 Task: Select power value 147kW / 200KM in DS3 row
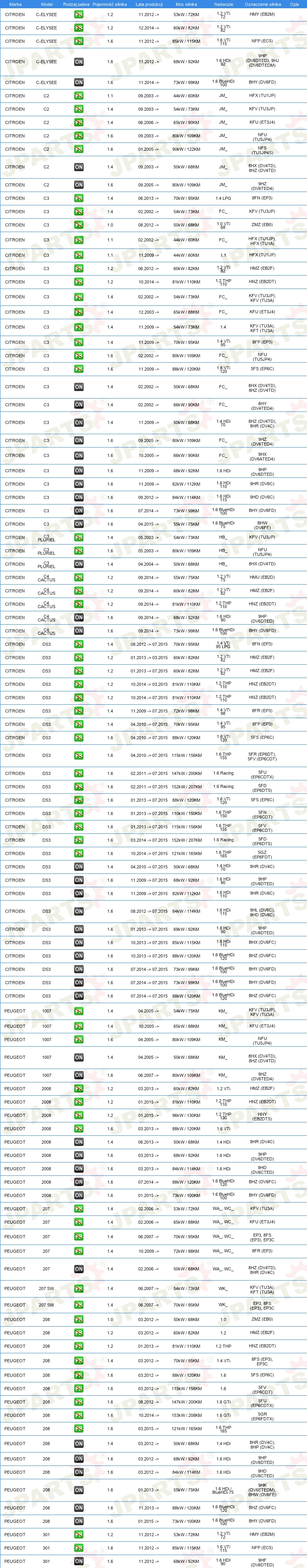186,773
